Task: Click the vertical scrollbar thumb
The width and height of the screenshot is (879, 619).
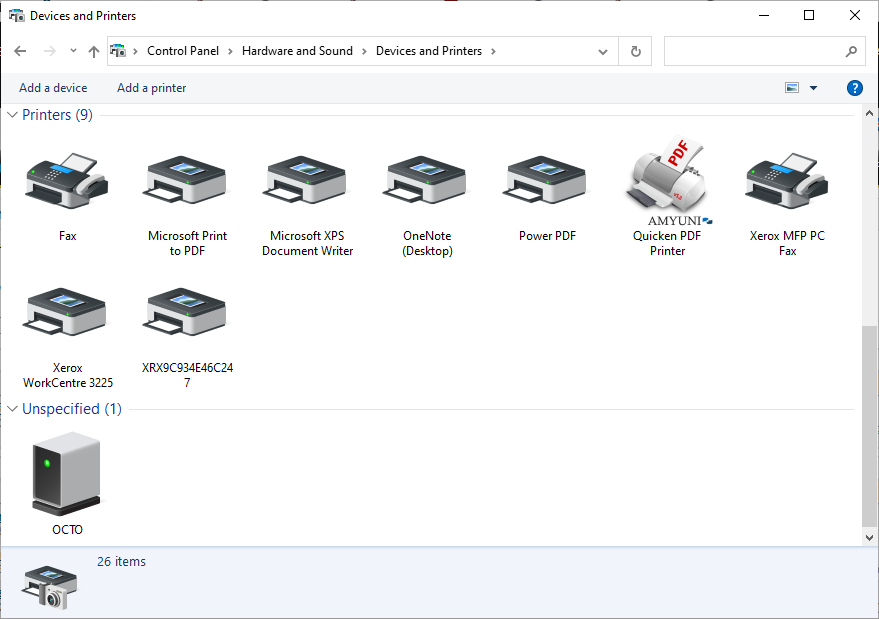Action: (x=869, y=426)
